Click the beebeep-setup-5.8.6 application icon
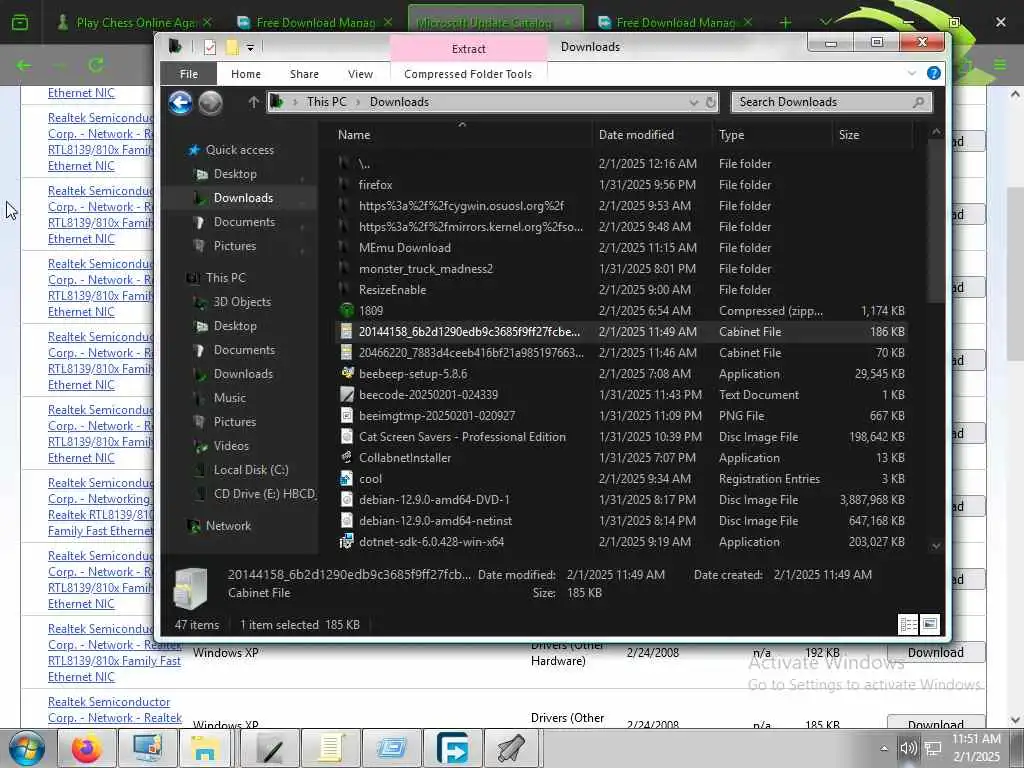Screen dimensions: 1024x768 (x=347, y=374)
